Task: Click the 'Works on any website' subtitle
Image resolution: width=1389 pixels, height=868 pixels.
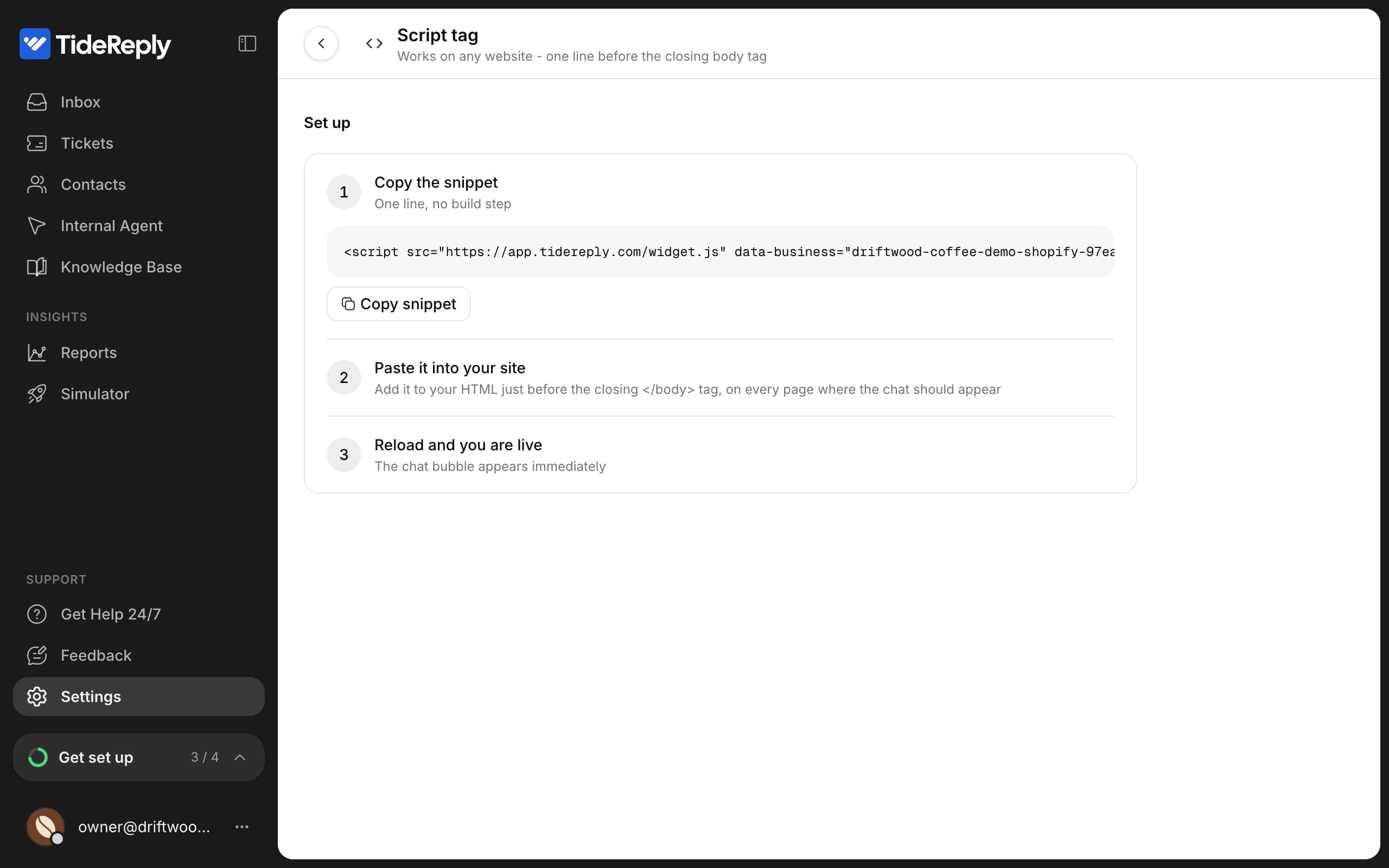Action: click(582, 56)
